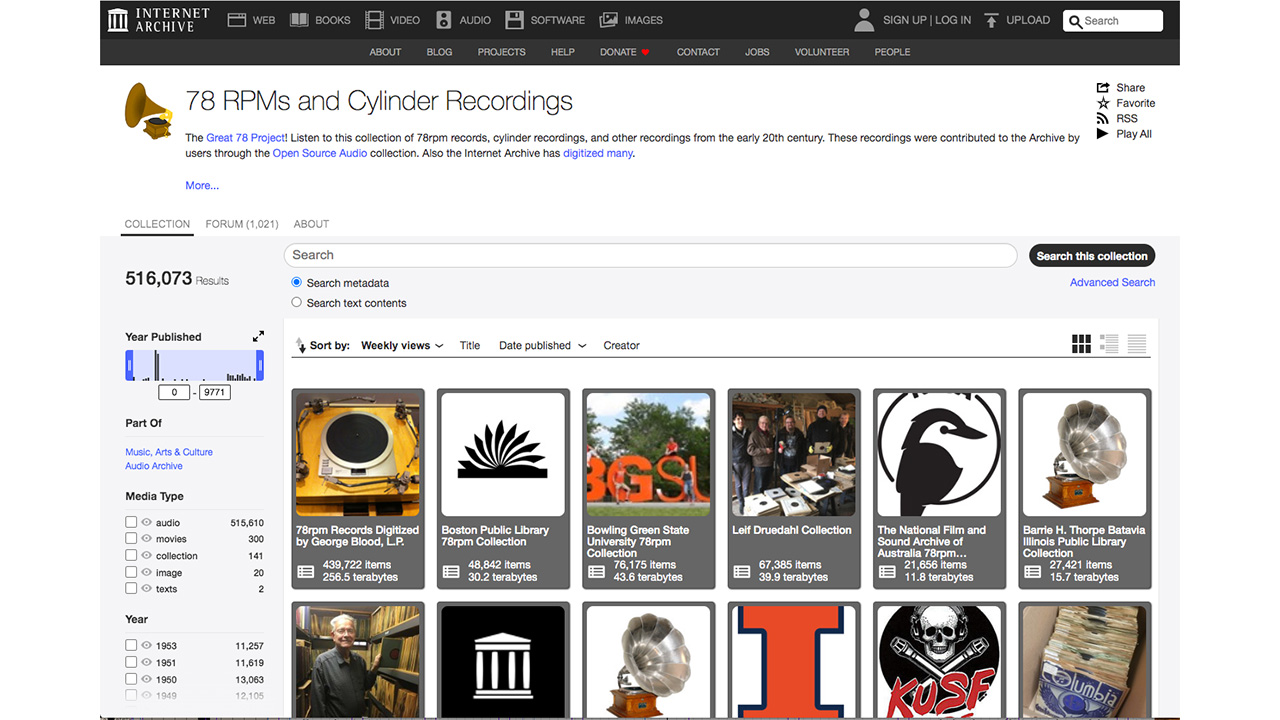Check the texts media type box
Screen dimensions: 1280x720
[x=131, y=588]
